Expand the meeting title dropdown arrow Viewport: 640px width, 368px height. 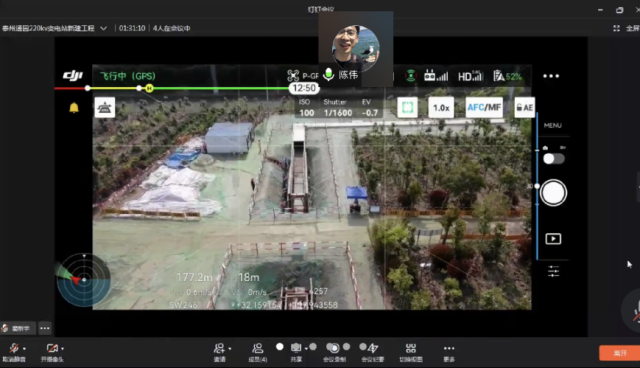pyautogui.click(x=104, y=28)
